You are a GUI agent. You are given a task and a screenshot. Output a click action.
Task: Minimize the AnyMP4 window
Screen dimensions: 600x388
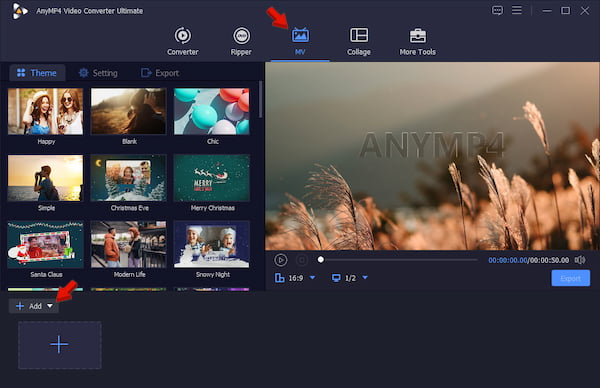[x=547, y=11]
